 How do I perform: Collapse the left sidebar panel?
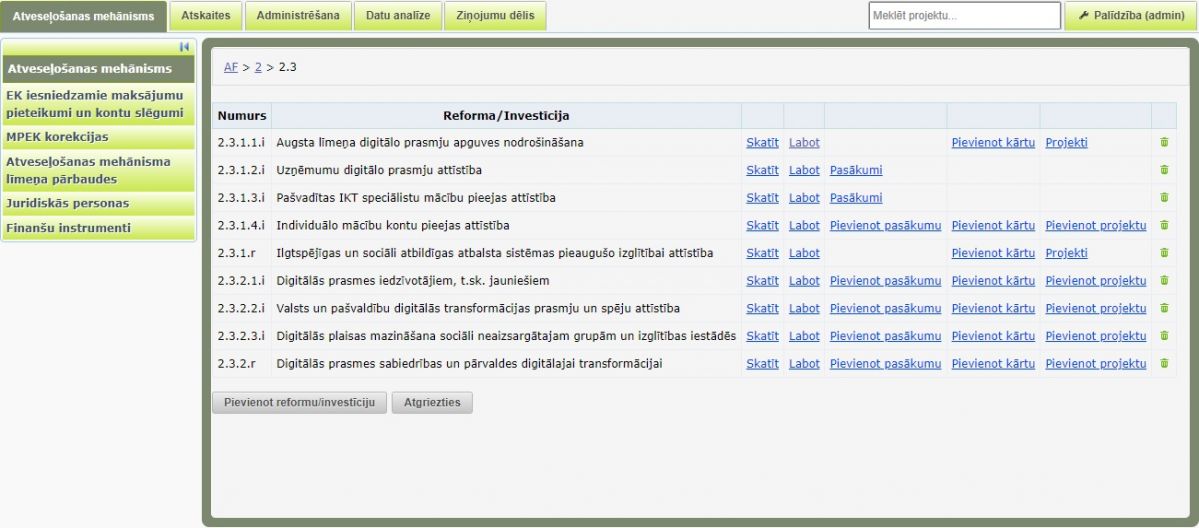click(x=184, y=47)
